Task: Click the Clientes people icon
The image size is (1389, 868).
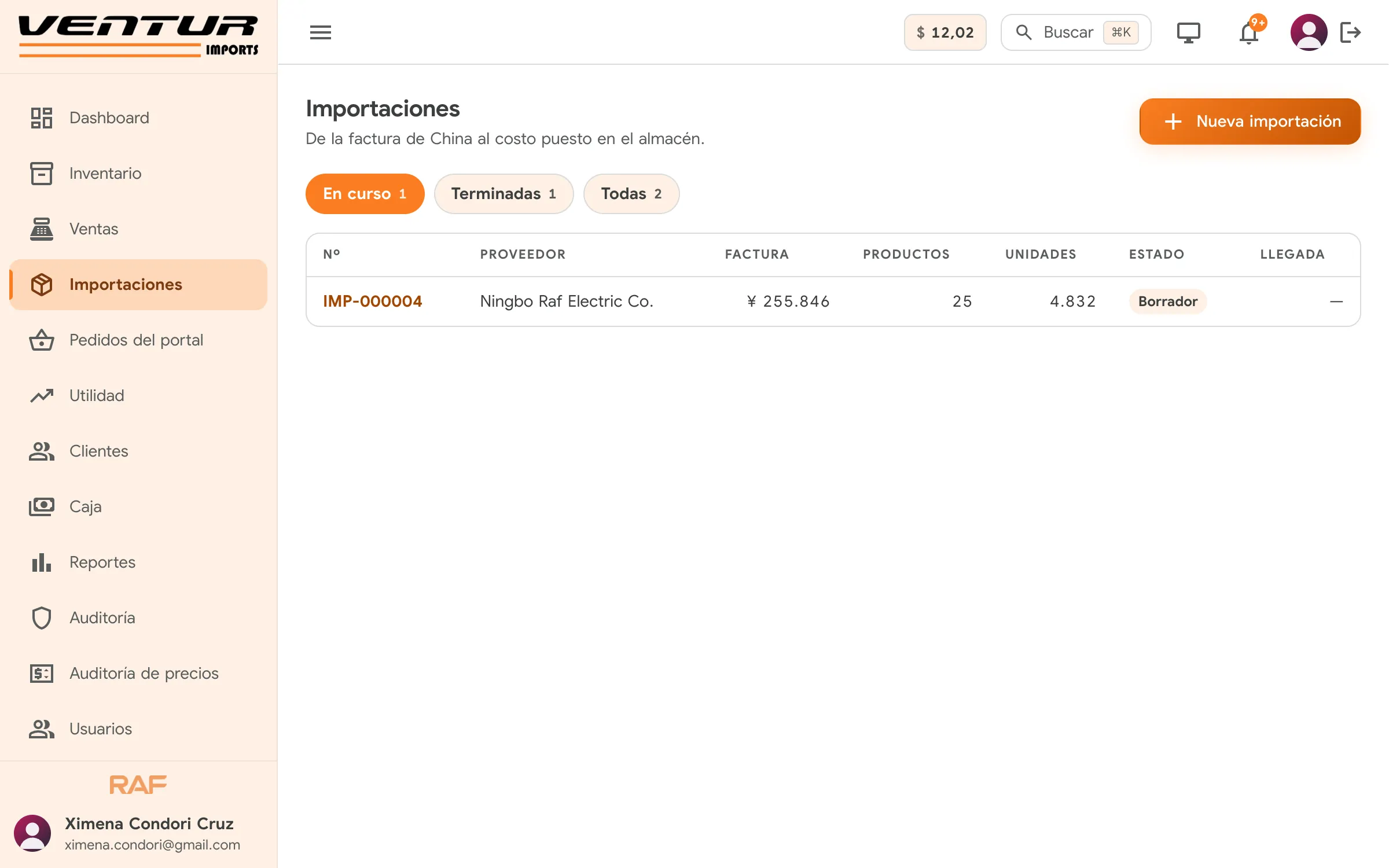Action: coord(42,451)
